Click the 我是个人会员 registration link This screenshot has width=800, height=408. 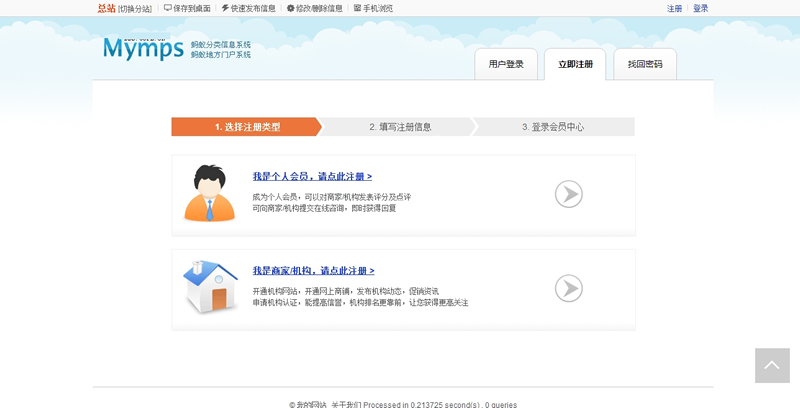[x=312, y=176]
